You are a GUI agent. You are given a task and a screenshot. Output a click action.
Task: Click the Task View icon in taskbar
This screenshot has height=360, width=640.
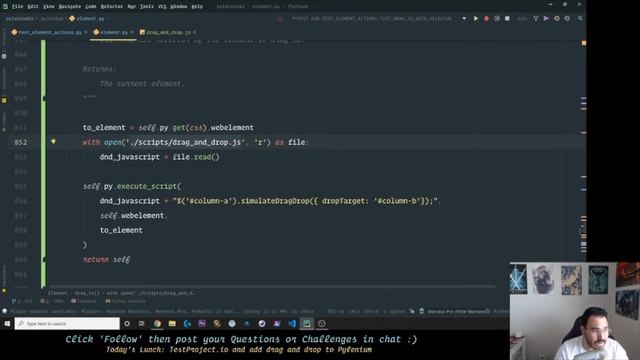click(142, 324)
